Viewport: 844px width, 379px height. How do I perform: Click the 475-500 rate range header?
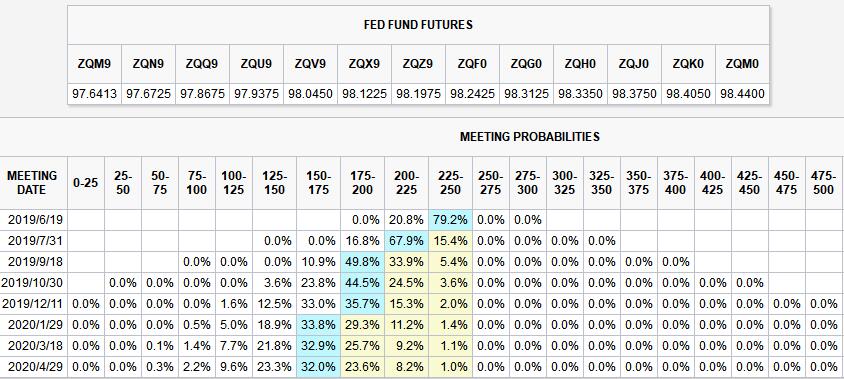point(824,183)
